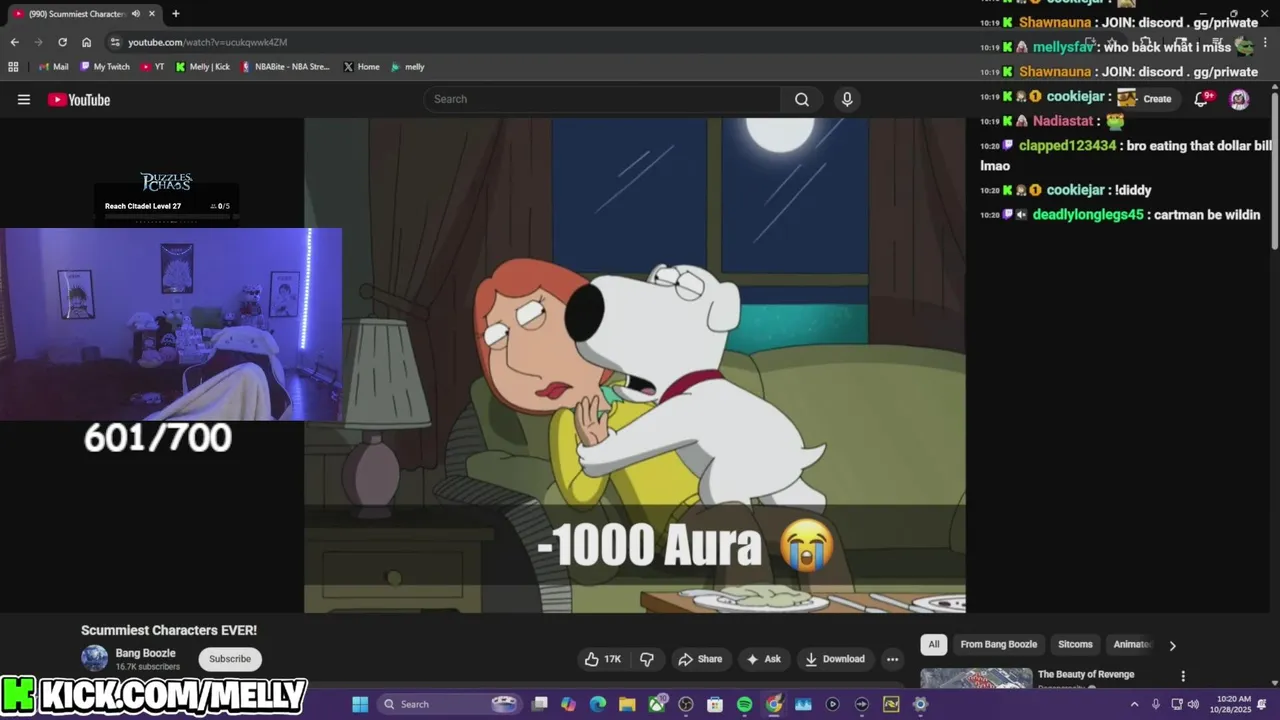
Task: Open File Explorer from the taskbar
Action: tap(627, 704)
